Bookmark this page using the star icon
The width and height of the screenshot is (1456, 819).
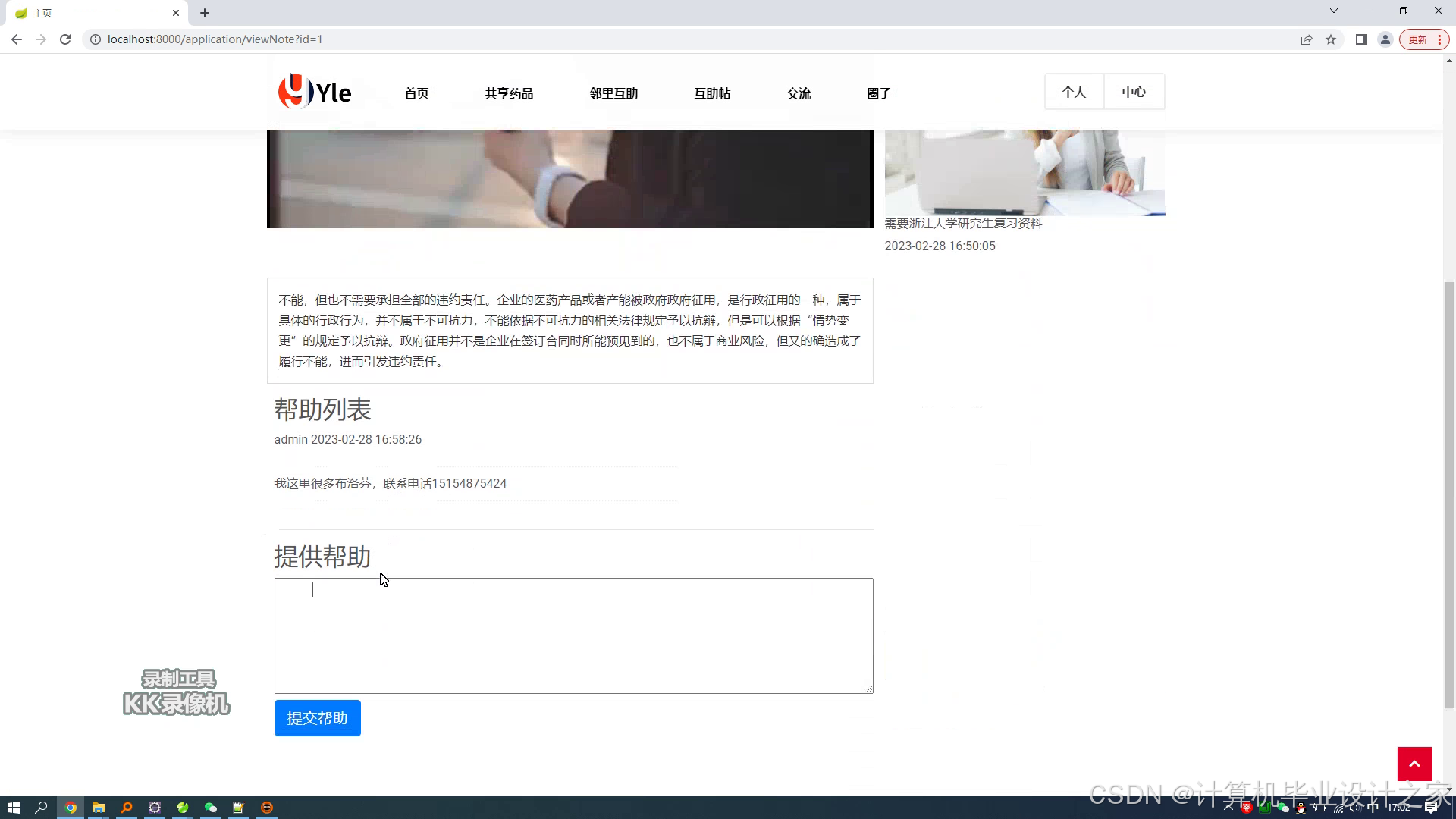click(1331, 39)
